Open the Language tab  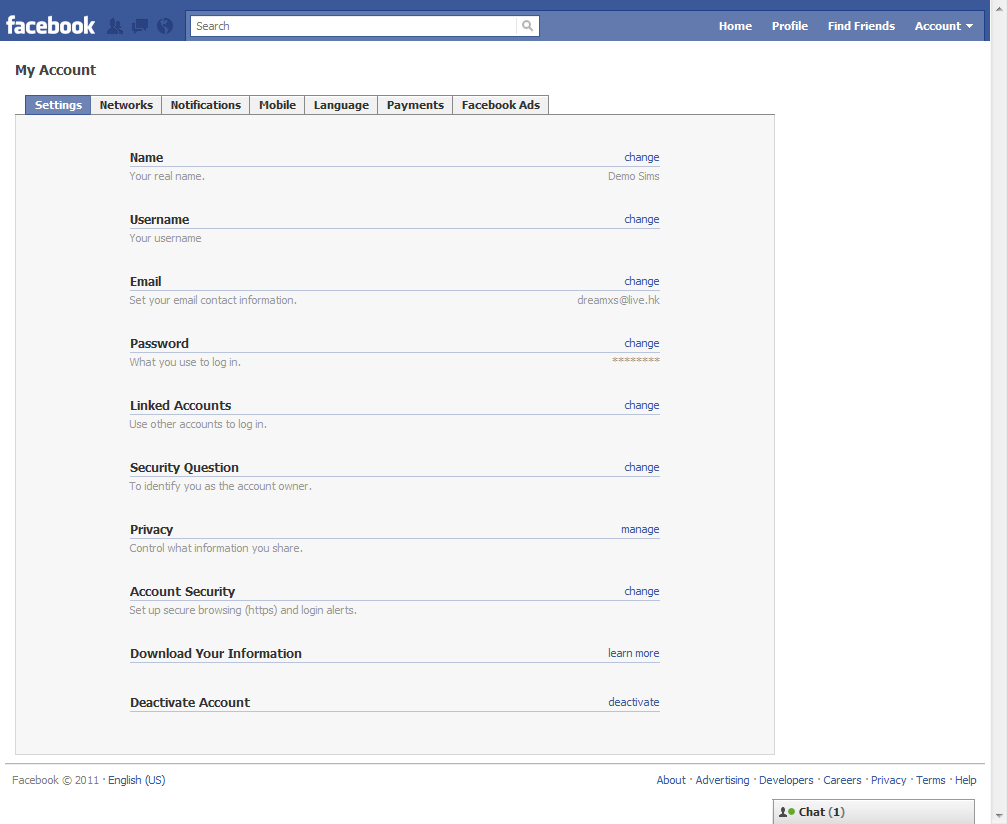point(341,105)
